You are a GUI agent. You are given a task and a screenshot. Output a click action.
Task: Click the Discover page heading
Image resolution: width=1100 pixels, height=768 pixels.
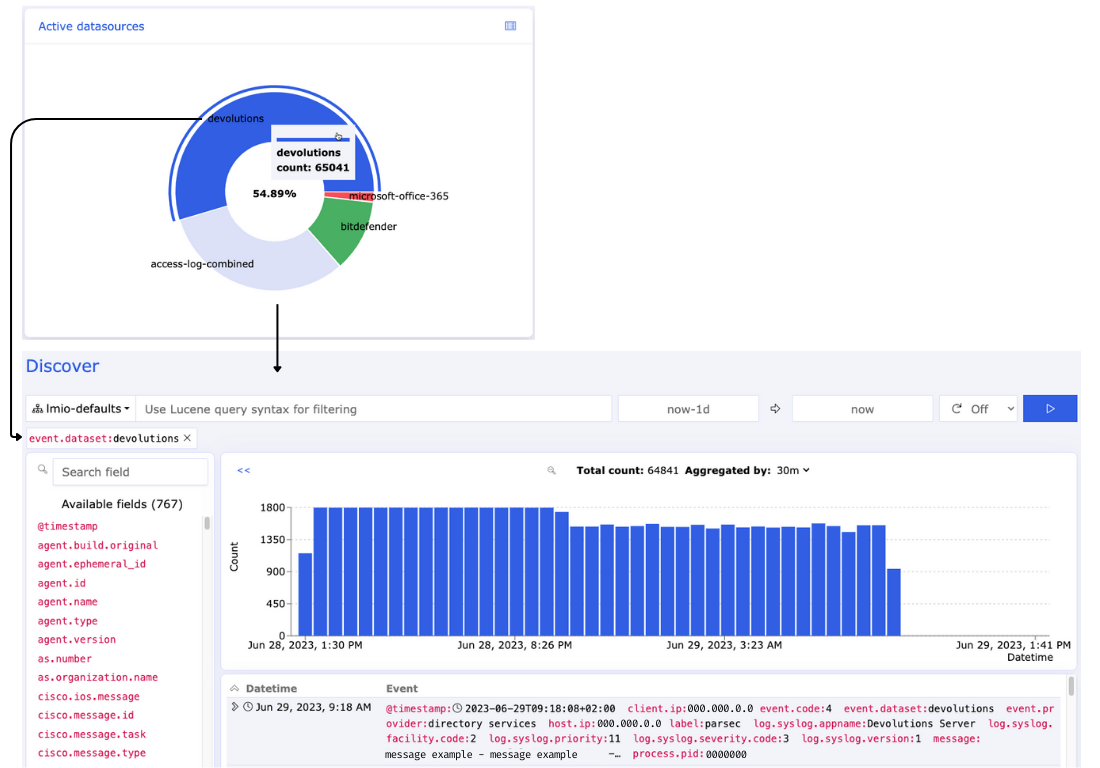(62, 366)
